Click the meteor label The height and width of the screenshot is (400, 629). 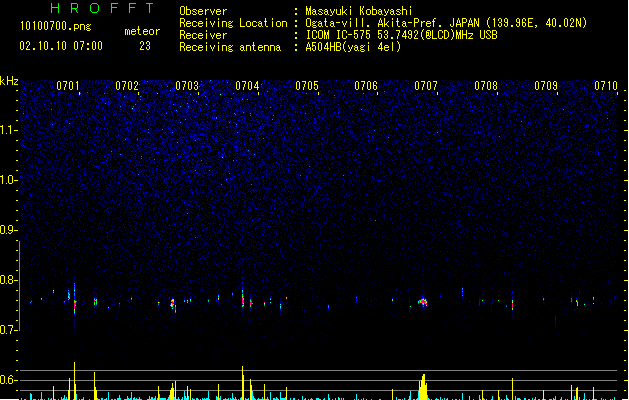[142, 31]
